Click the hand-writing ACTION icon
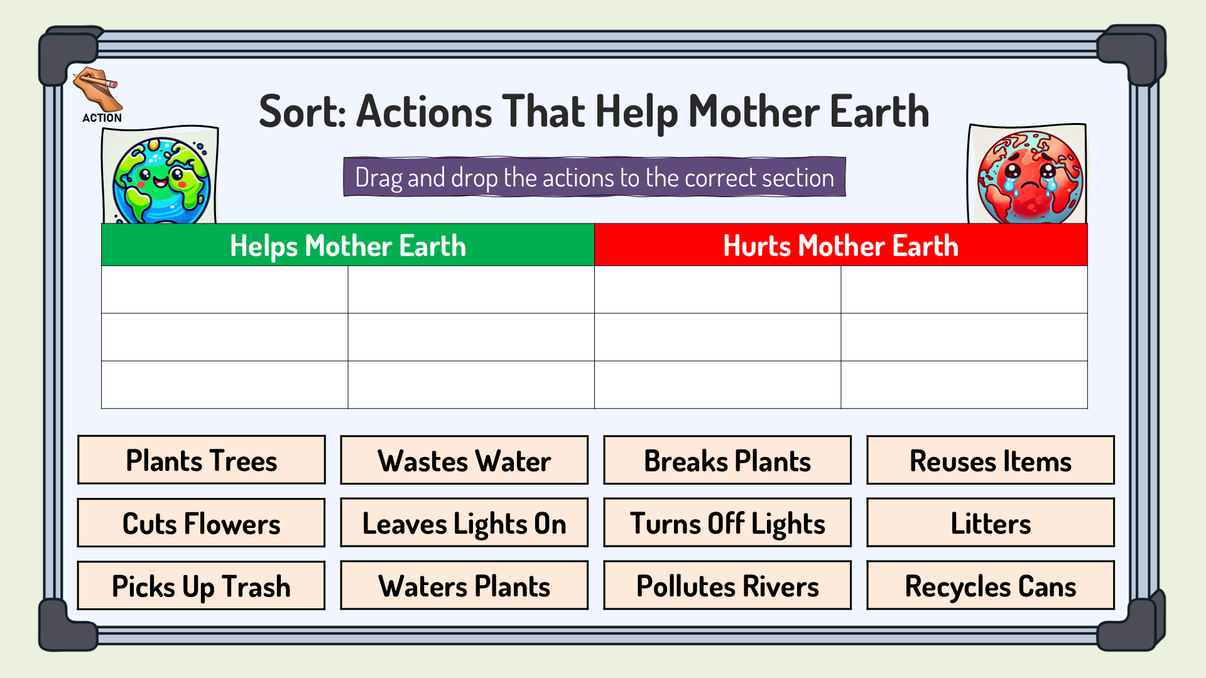The height and width of the screenshot is (678, 1206). [98, 95]
